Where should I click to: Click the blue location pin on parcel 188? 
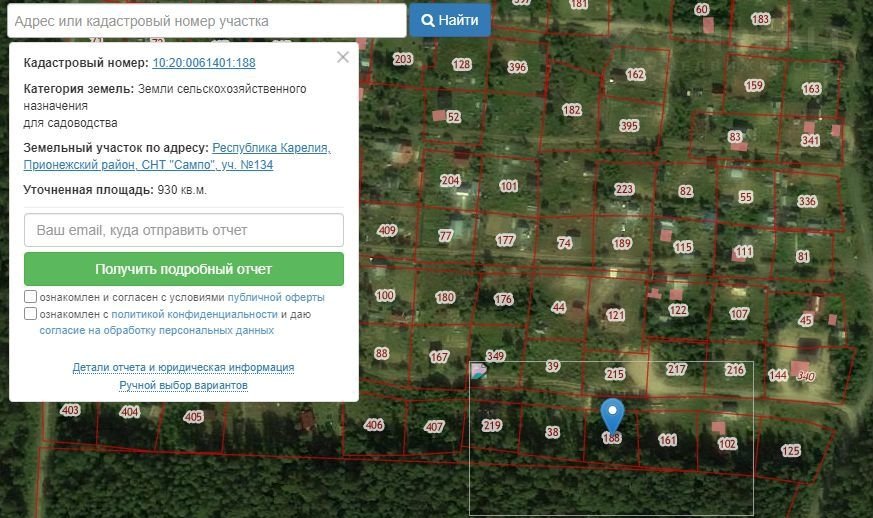click(612, 414)
